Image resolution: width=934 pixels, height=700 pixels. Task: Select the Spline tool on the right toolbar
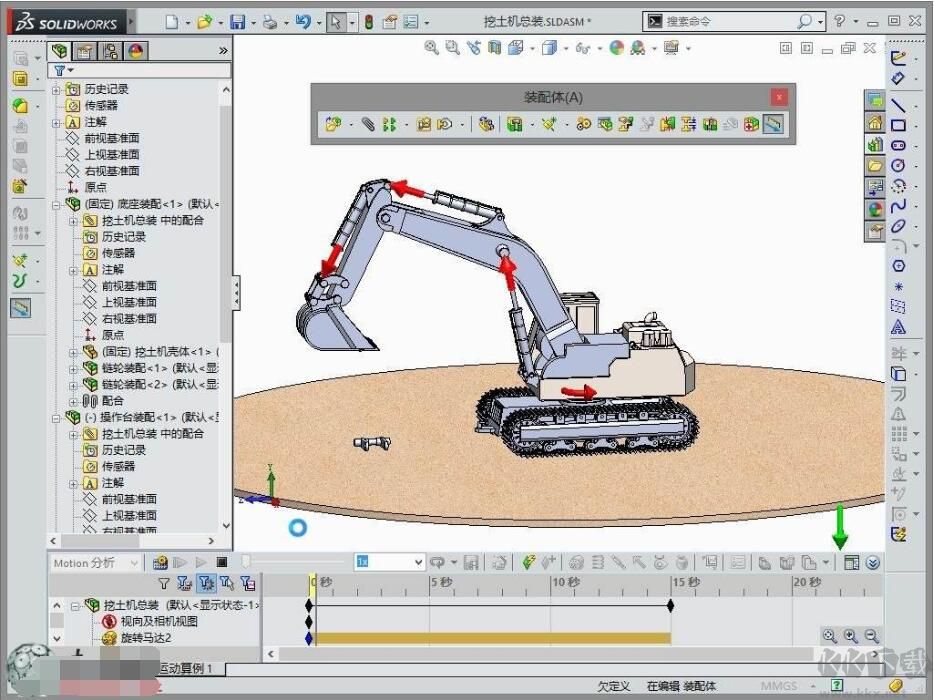(899, 204)
